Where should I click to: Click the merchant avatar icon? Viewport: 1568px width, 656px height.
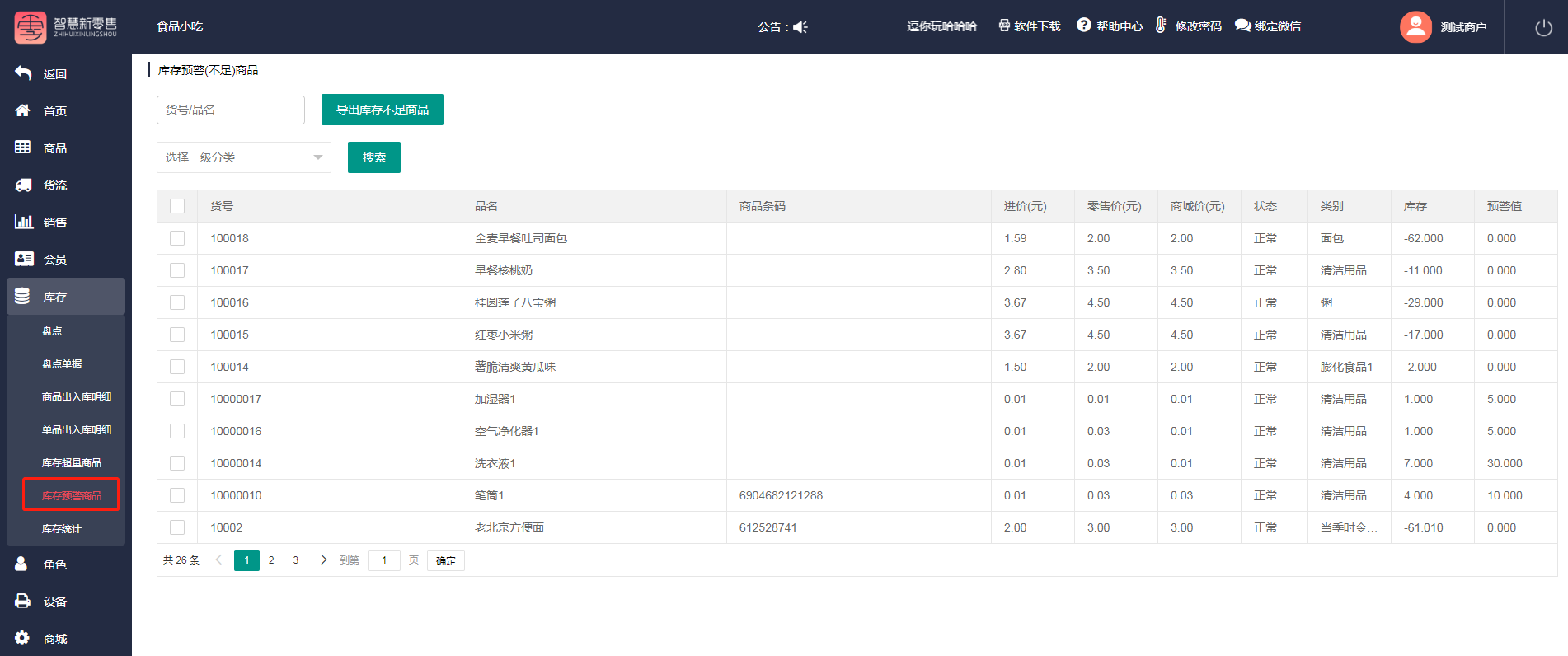[x=1415, y=27]
